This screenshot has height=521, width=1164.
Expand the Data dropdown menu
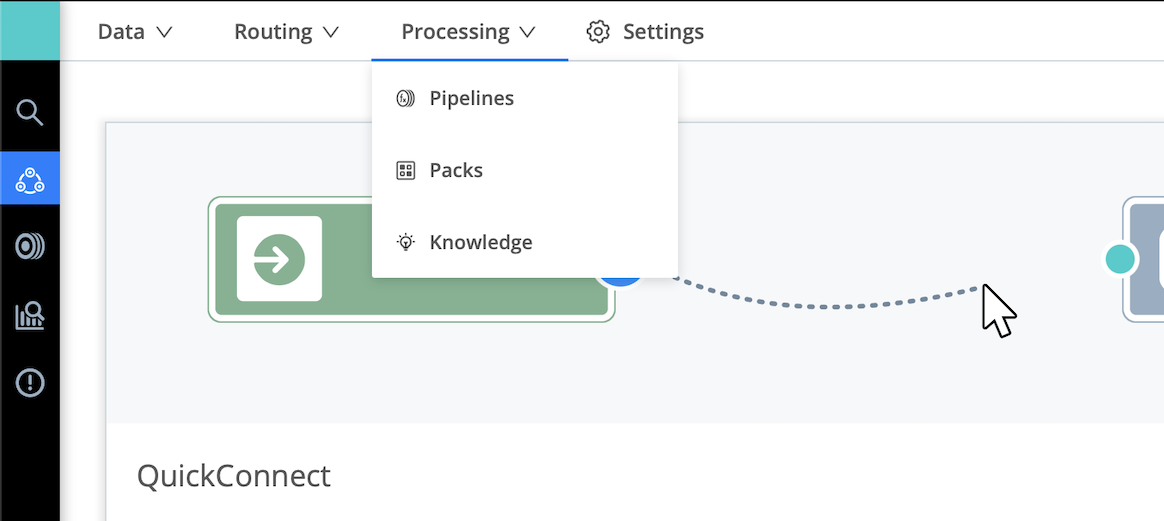pos(135,32)
